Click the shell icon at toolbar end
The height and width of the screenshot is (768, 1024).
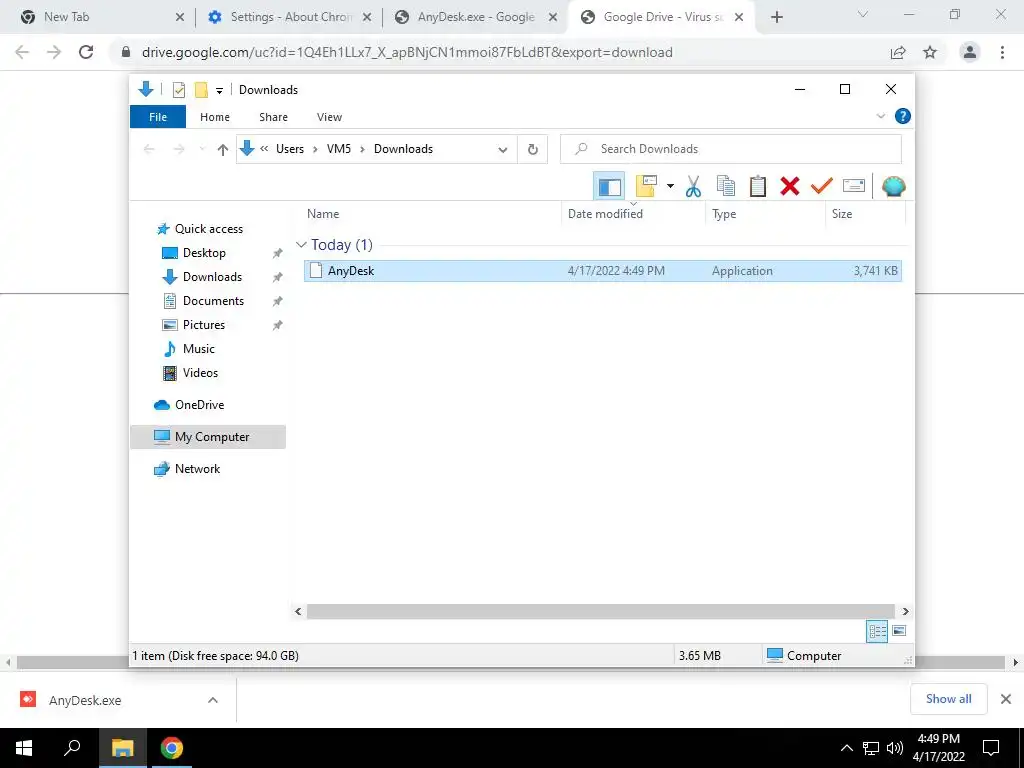point(893,186)
